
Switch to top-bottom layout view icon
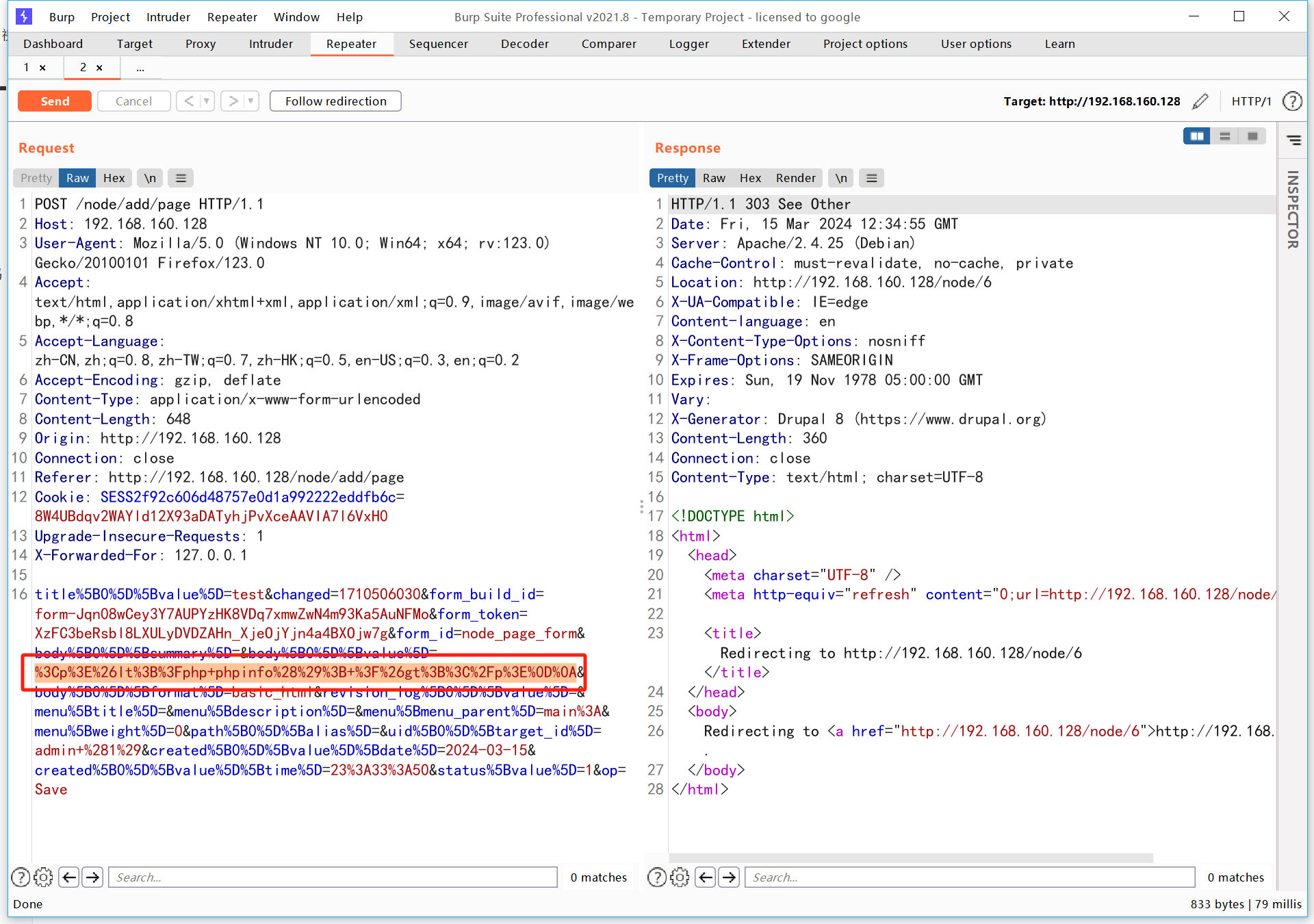coord(1224,136)
